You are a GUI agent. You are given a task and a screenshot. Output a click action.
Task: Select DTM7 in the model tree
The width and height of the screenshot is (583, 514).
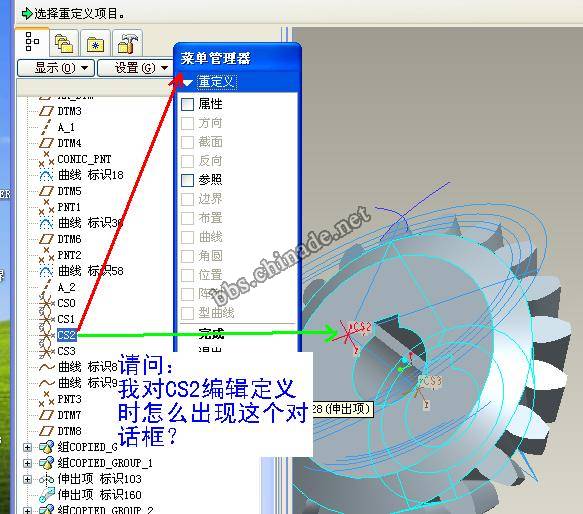coord(69,415)
